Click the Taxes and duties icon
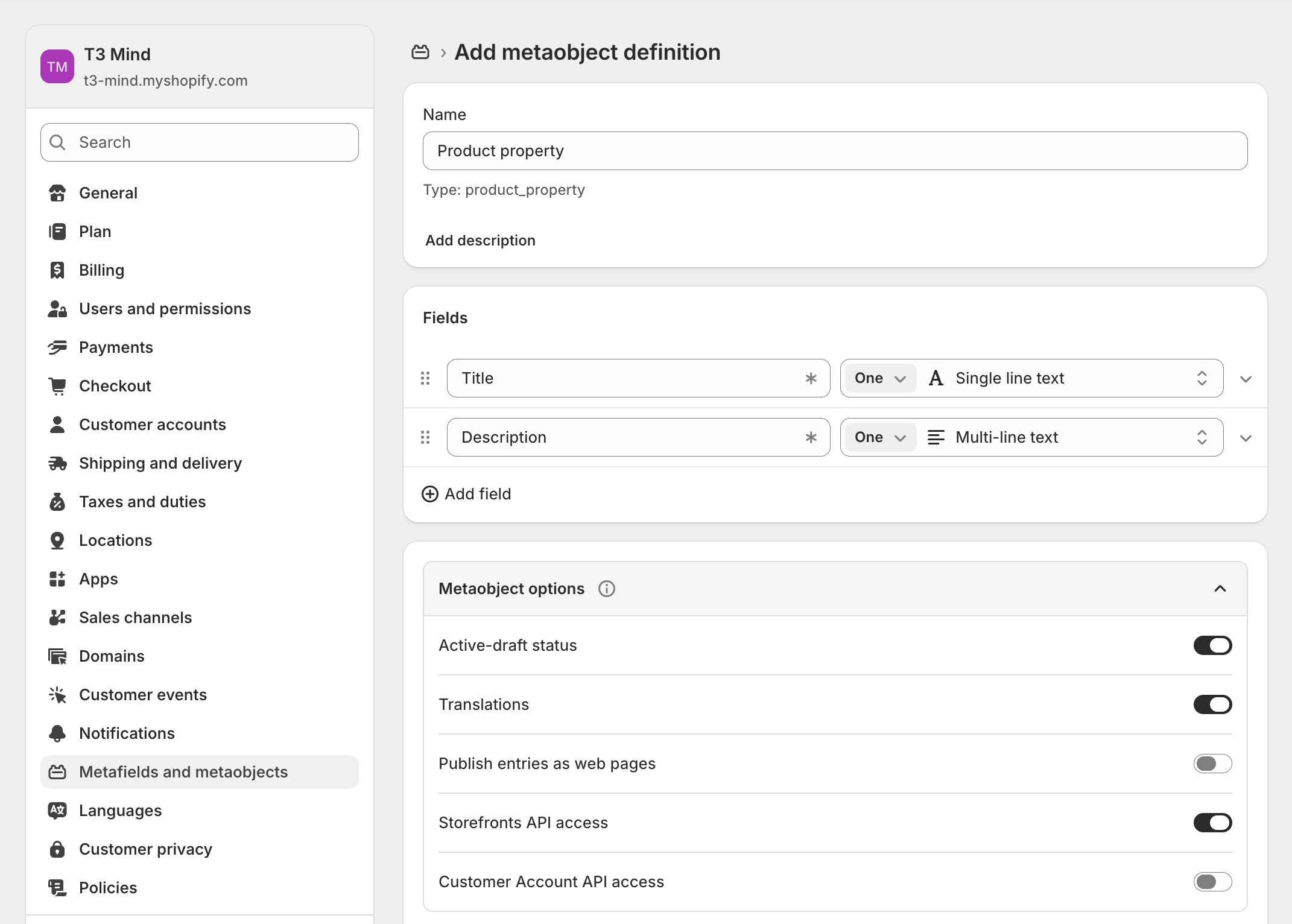Image resolution: width=1292 pixels, height=924 pixels. pos(57,502)
